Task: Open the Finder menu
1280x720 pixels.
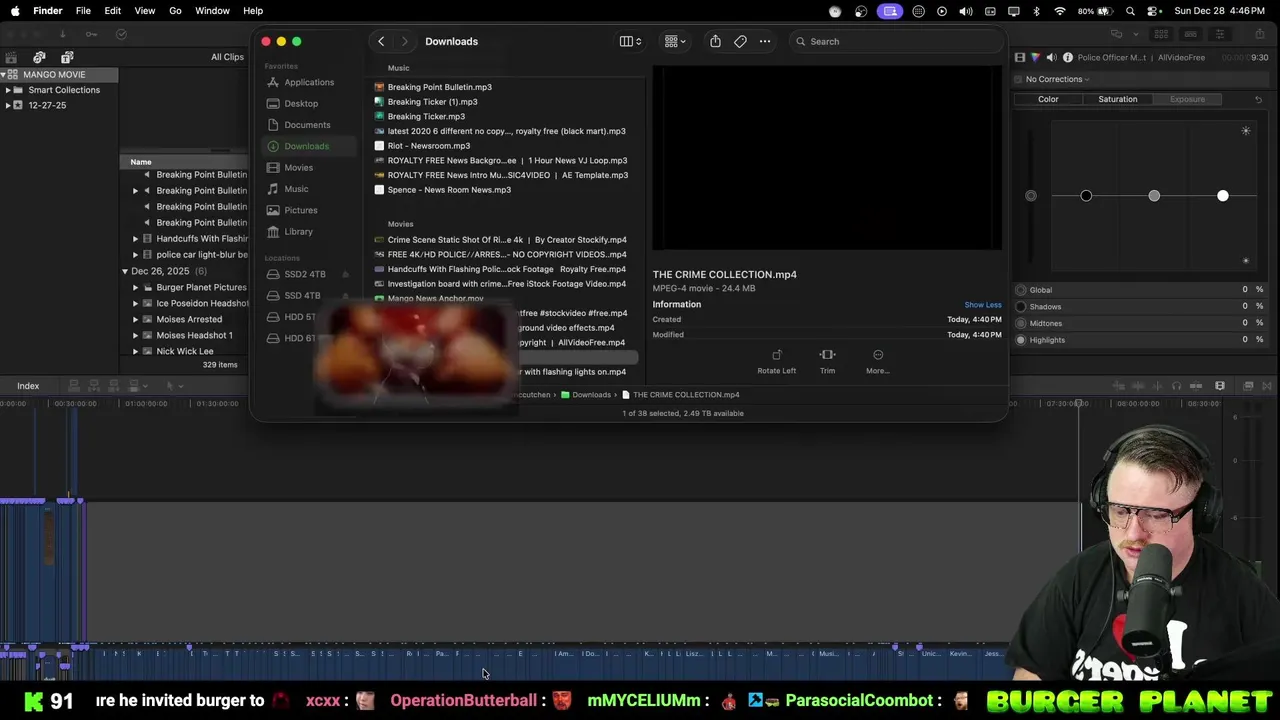Action: click(x=47, y=11)
